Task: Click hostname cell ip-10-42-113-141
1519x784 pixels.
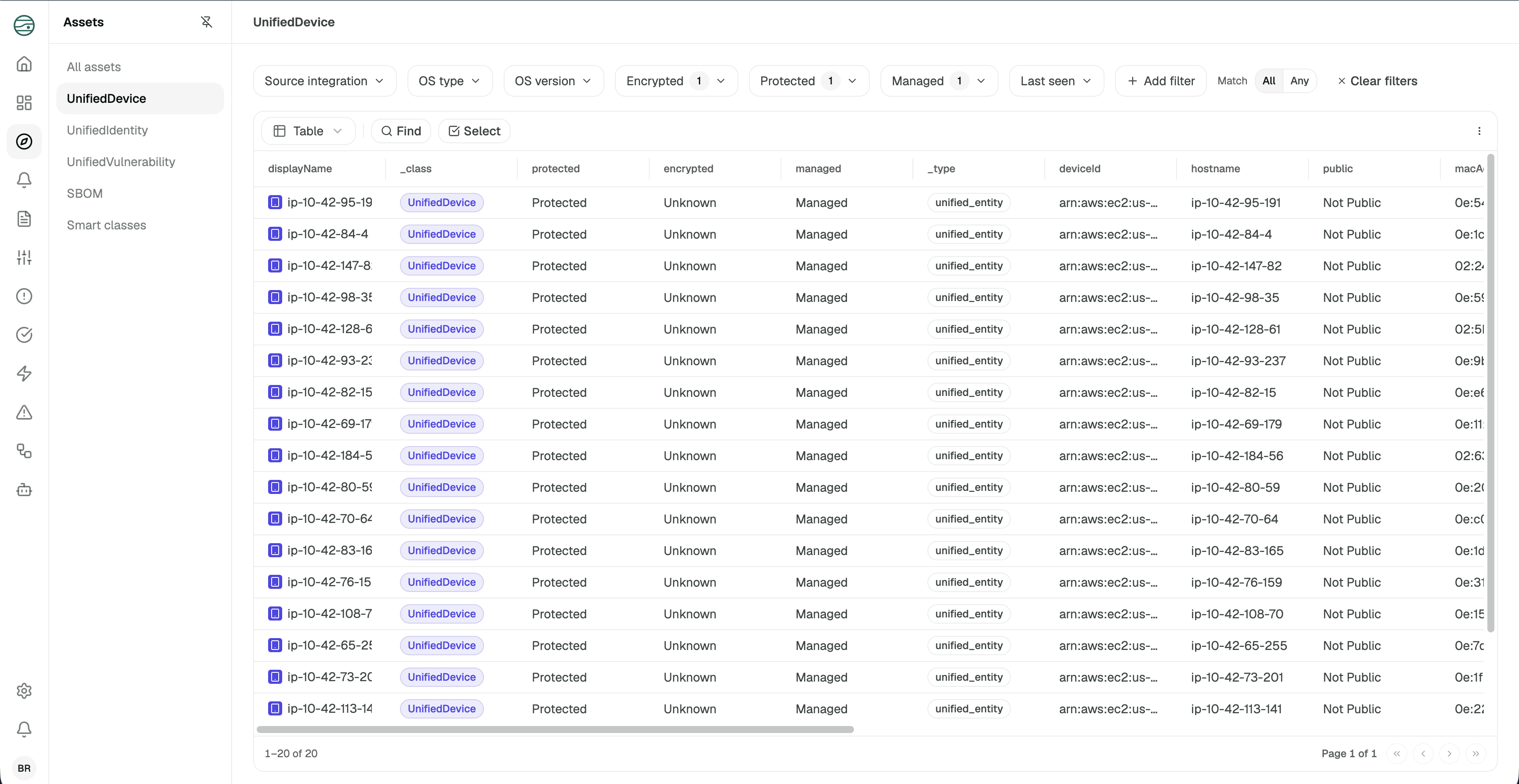Action: pos(1236,708)
